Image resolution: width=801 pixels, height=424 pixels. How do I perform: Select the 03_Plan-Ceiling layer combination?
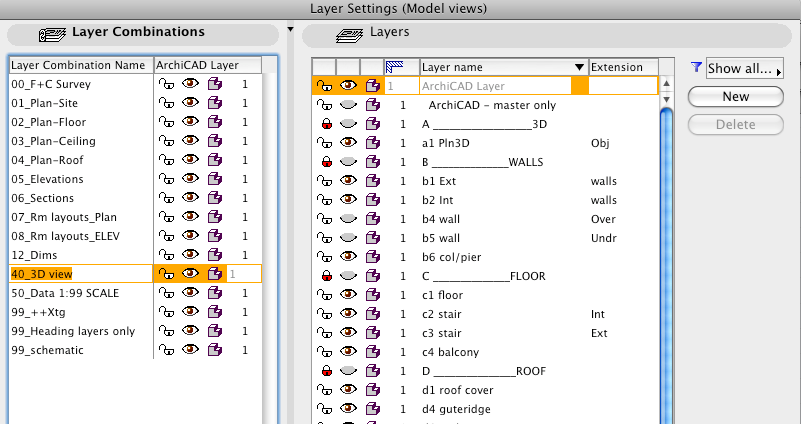click(x=54, y=141)
